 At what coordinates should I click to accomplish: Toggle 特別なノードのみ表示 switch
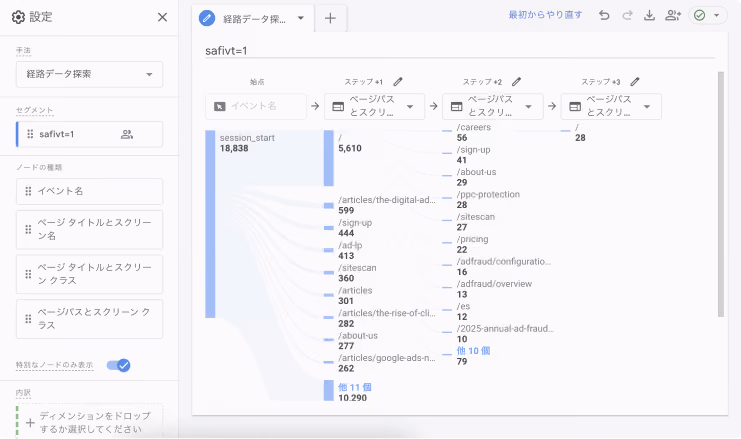tap(119, 365)
